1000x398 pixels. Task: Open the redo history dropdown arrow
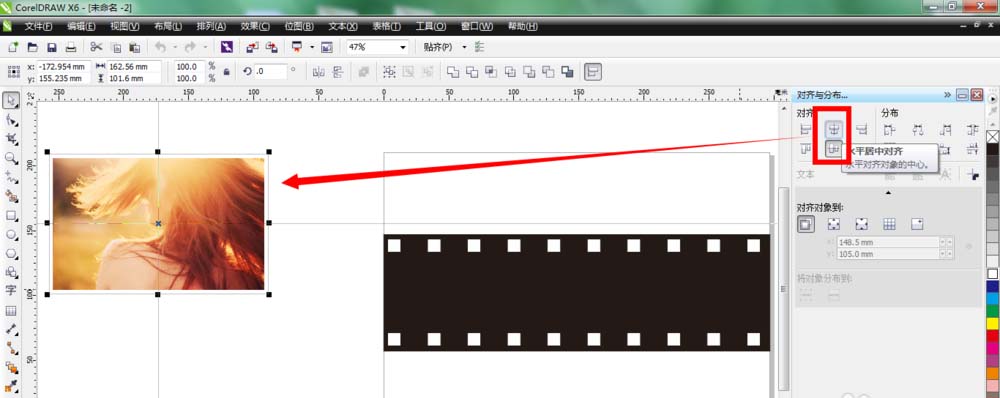tap(205, 47)
